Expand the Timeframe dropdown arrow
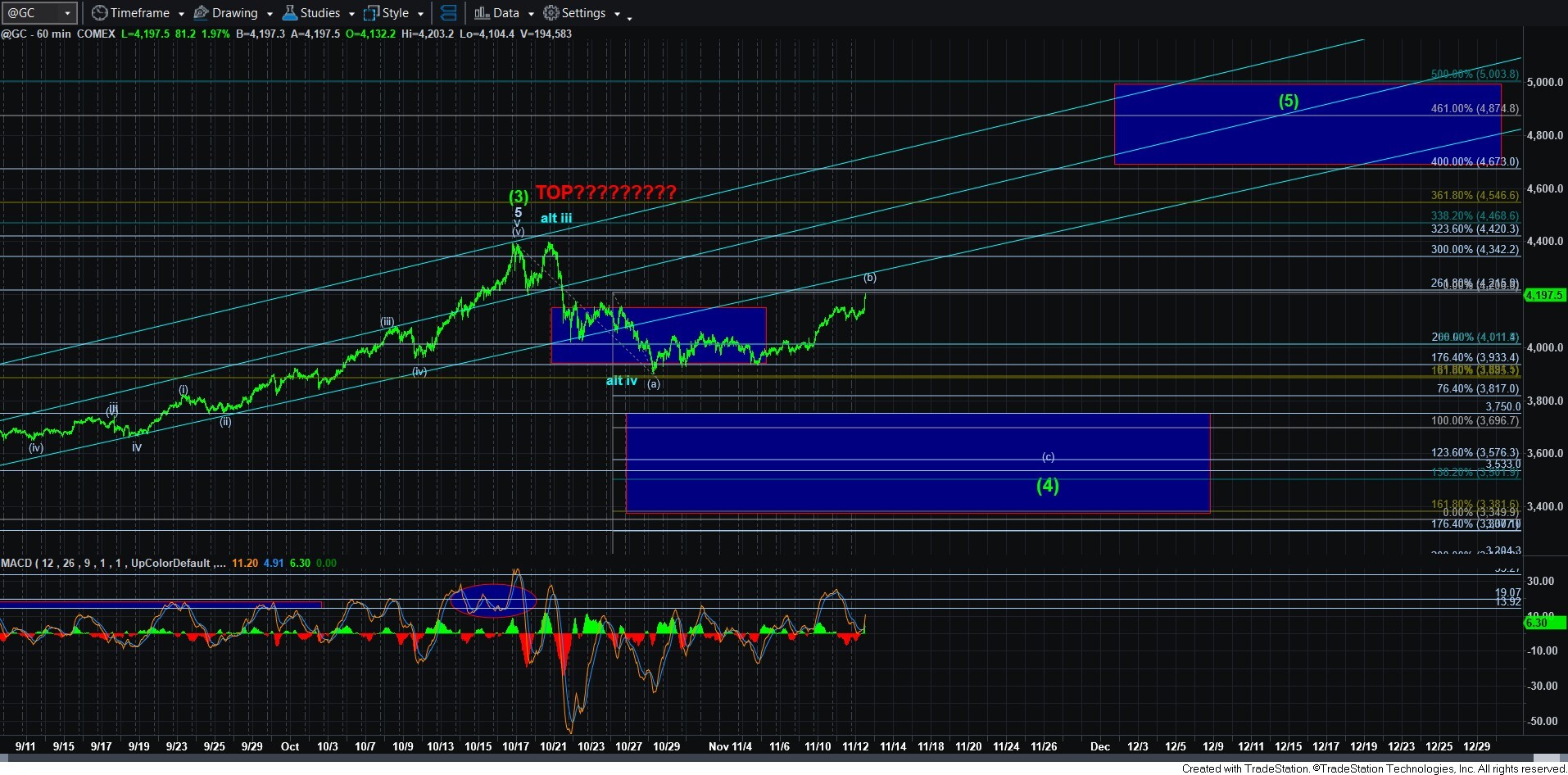The height and width of the screenshot is (775, 1568). click(x=181, y=14)
